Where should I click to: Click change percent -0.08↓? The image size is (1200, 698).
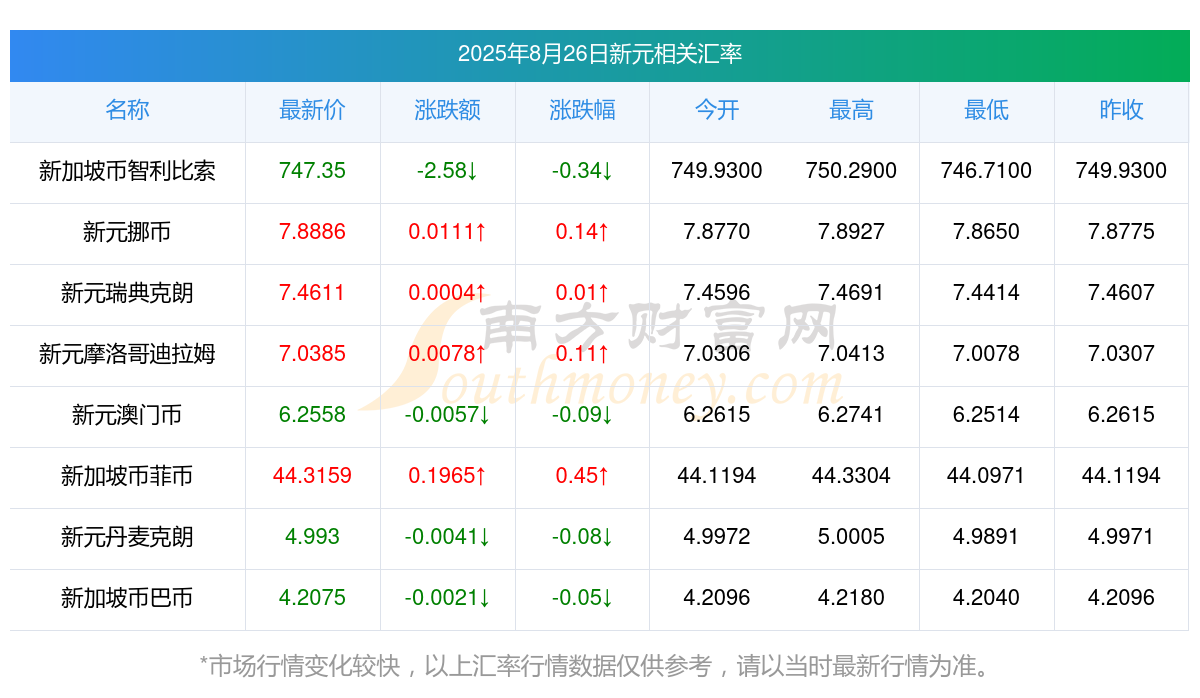tap(582, 537)
